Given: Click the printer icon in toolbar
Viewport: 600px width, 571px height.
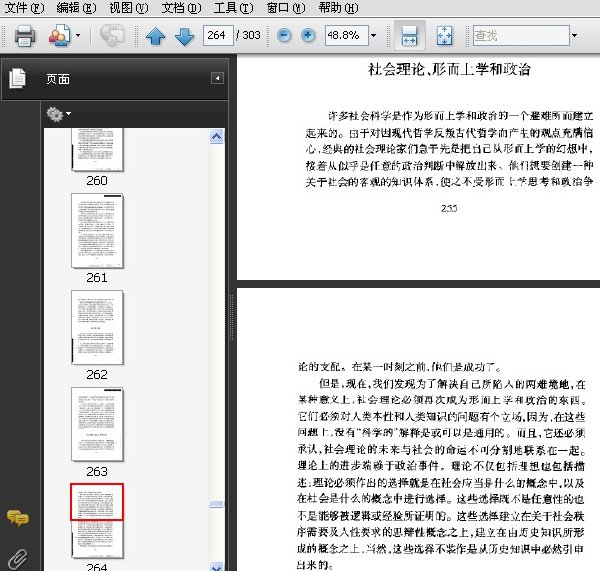Looking at the screenshot, I should pyautogui.click(x=25, y=36).
